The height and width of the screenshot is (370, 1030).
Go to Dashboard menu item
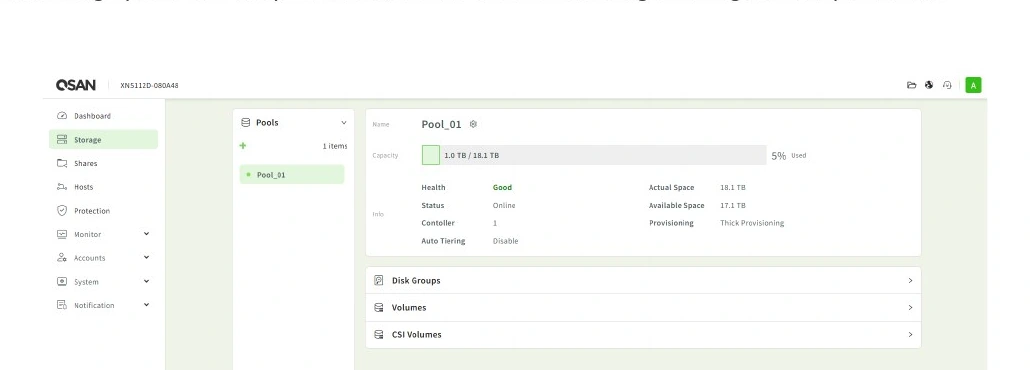103,116
